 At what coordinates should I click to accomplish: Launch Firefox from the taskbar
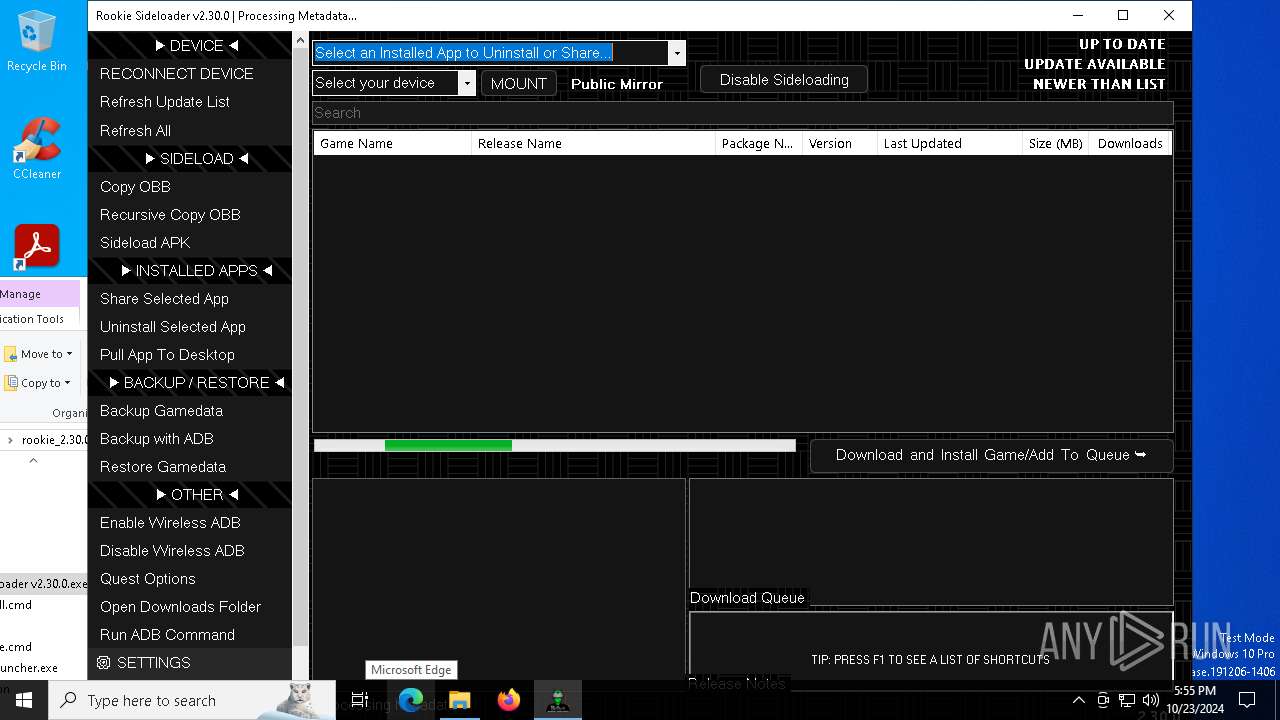(509, 700)
